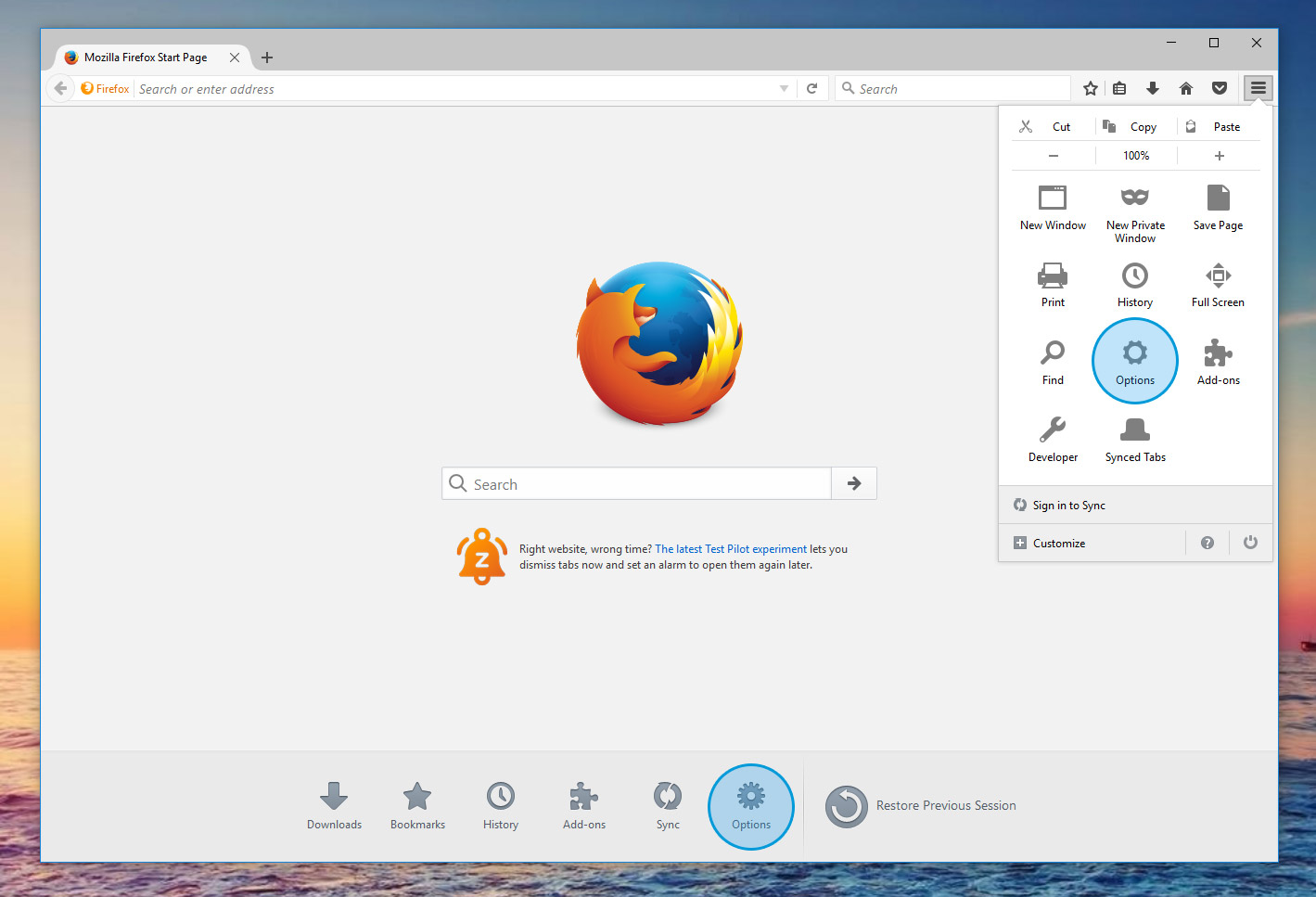The image size is (1316, 897).
Task: Click Customize in the menu panel
Action: (1058, 544)
